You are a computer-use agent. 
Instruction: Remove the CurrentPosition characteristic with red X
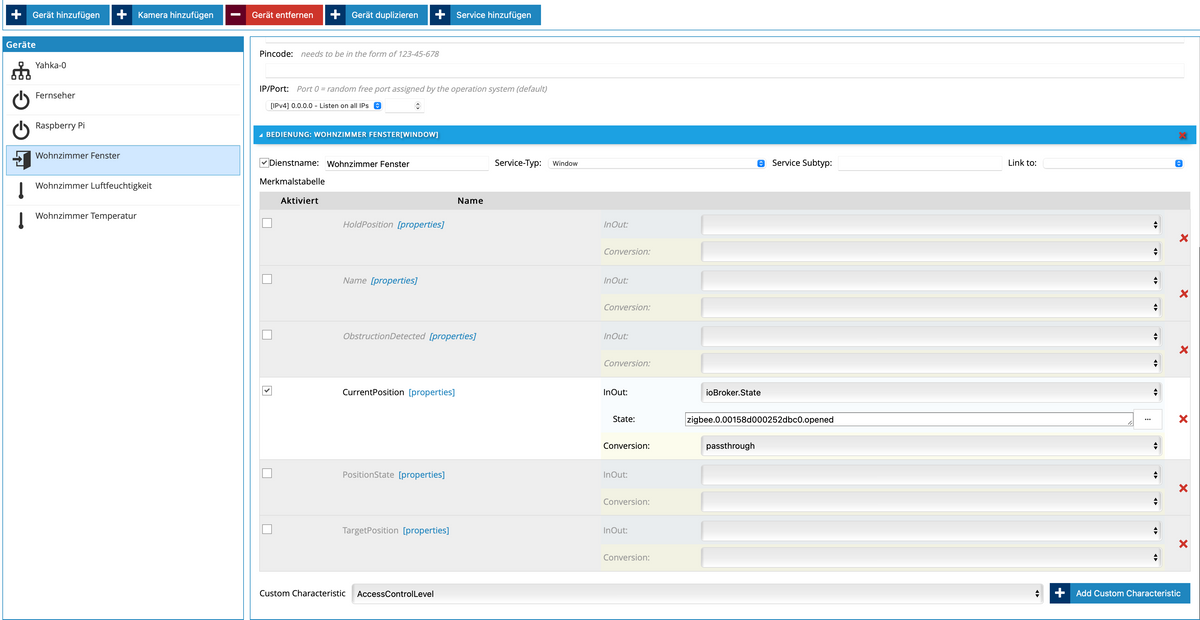(1184, 419)
